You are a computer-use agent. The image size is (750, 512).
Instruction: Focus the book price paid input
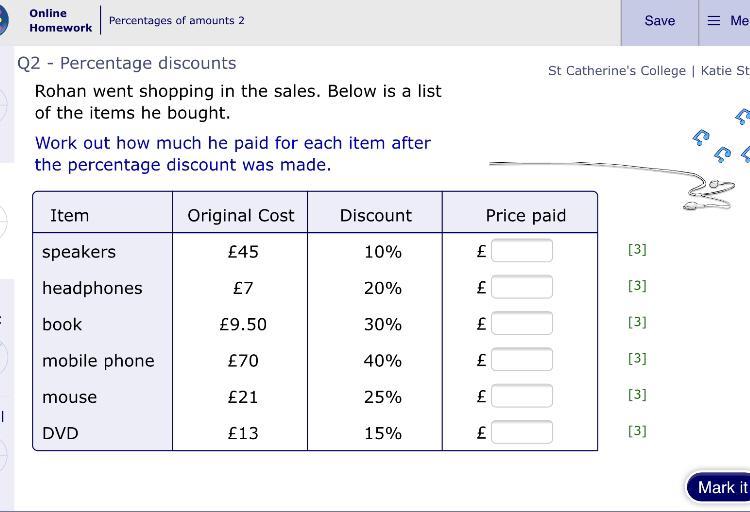tap(521, 323)
